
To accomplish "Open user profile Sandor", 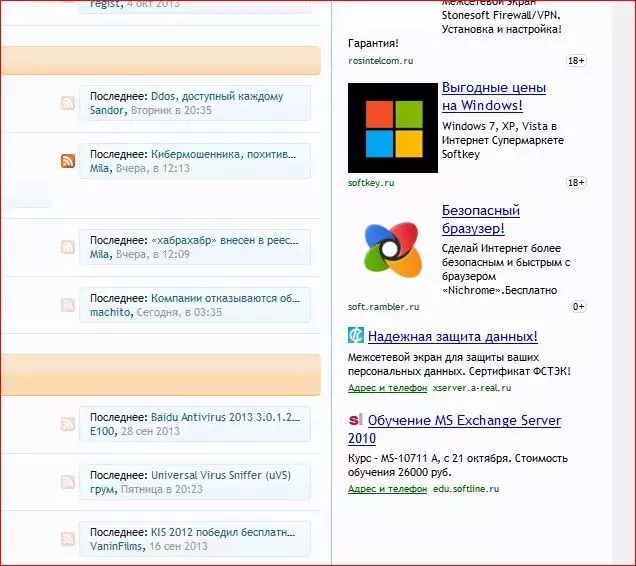I will 106,110.
